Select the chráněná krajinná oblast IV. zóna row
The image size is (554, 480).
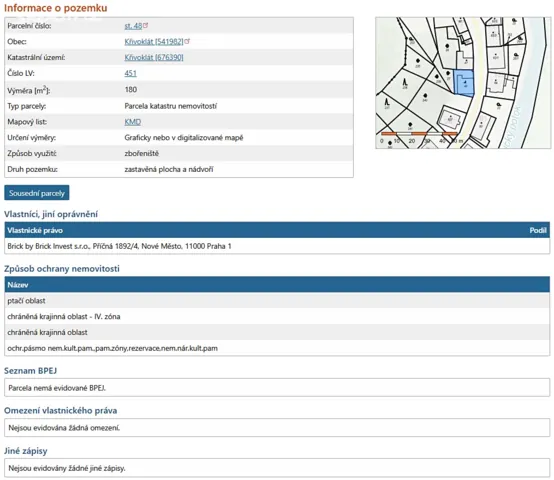click(277, 317)
